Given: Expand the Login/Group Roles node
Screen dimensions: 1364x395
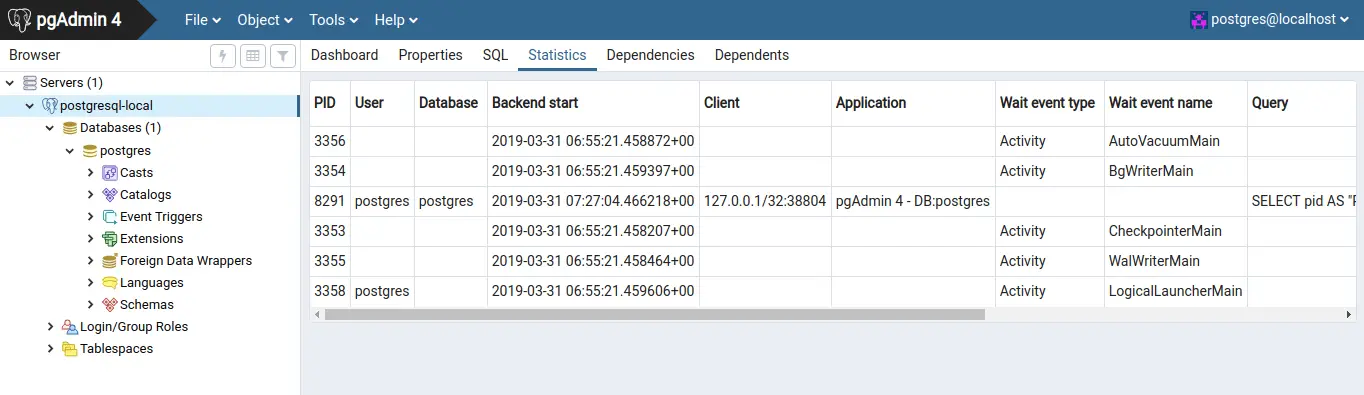Looking at the screenshot, I should (x=50, y=327).
